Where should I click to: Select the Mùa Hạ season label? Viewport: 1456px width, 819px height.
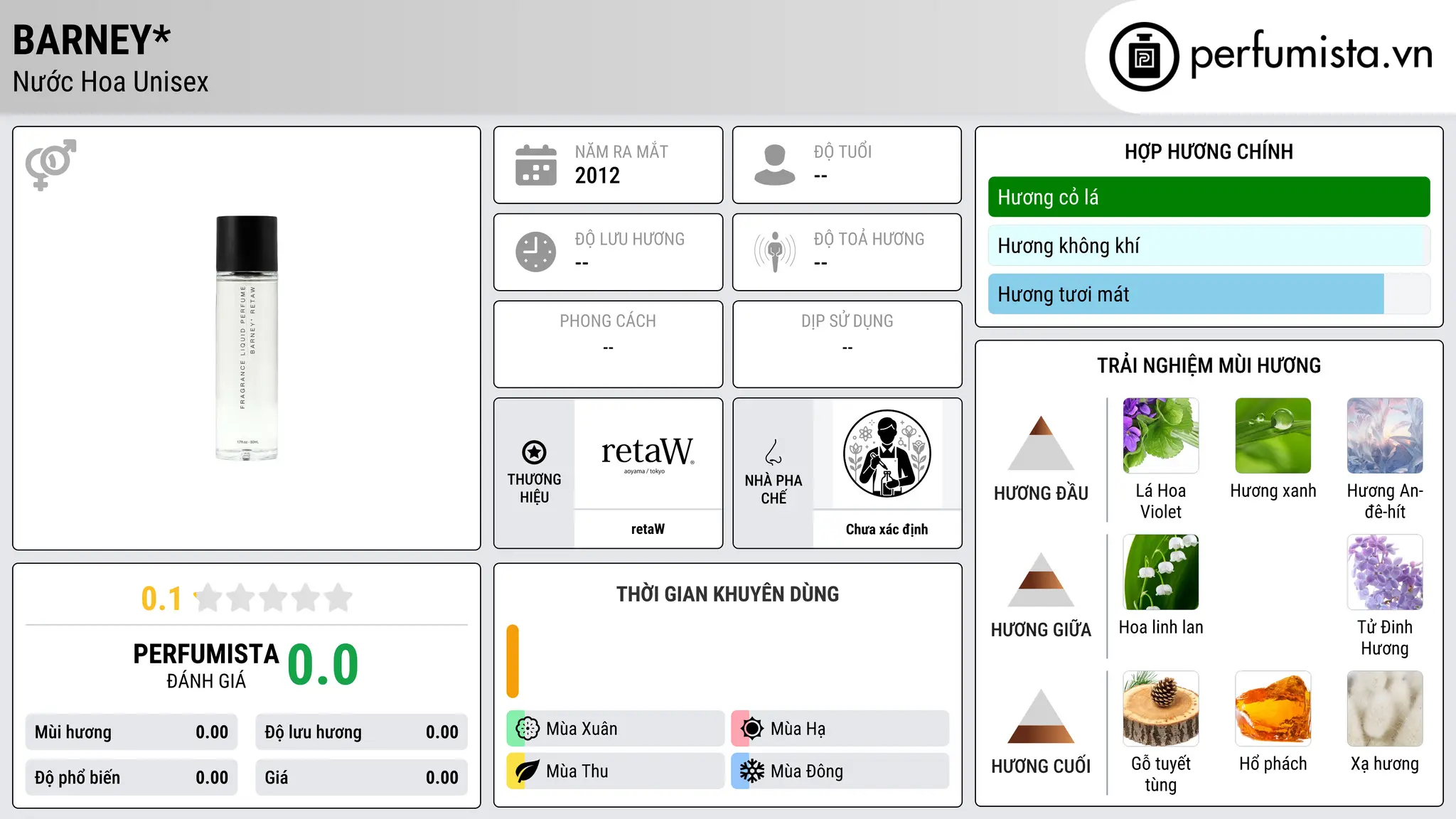(798, 729)
